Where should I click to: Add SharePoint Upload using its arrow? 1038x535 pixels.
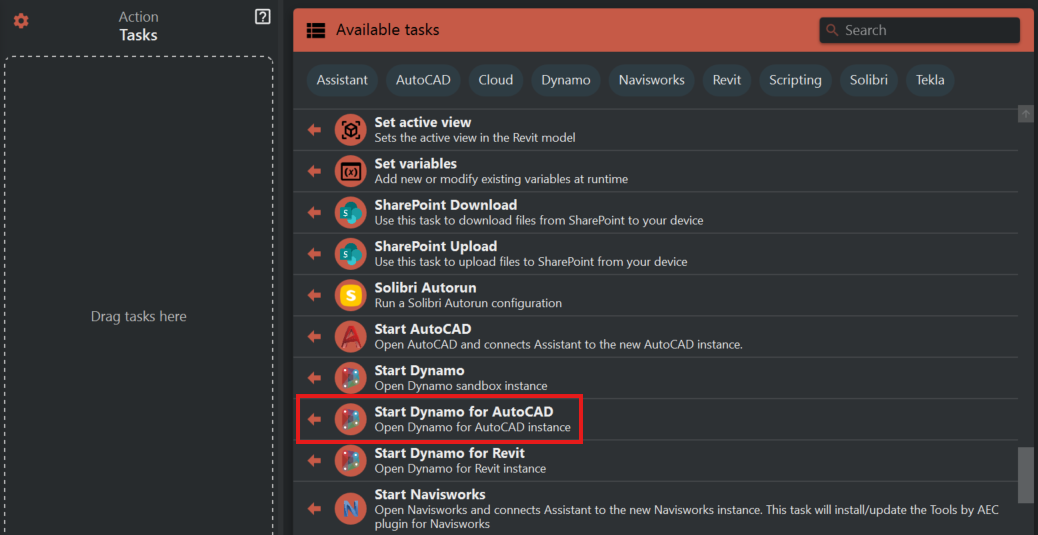point(314,254)
